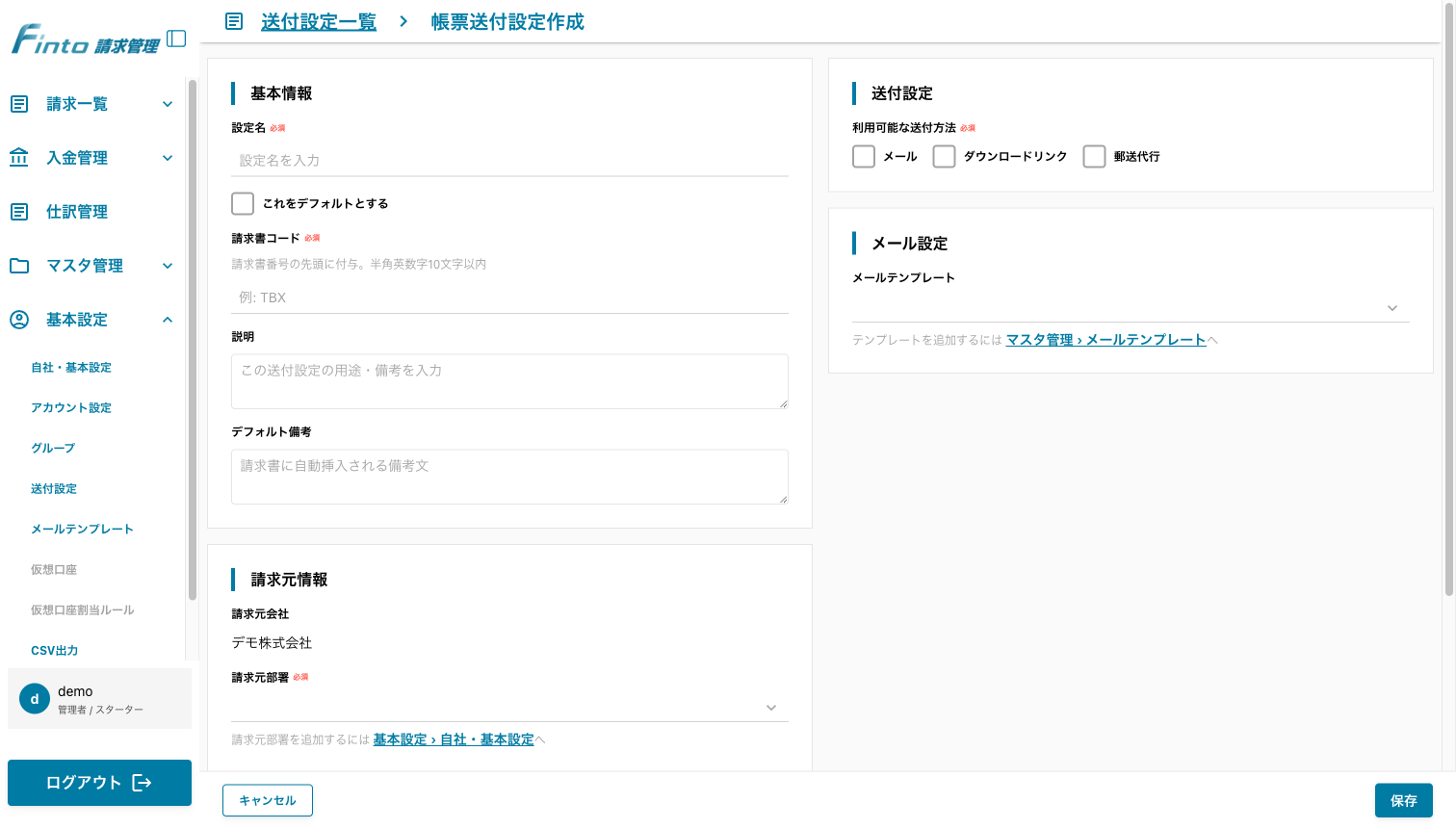Click the 入金管理 bank icon

pos(19,158)
